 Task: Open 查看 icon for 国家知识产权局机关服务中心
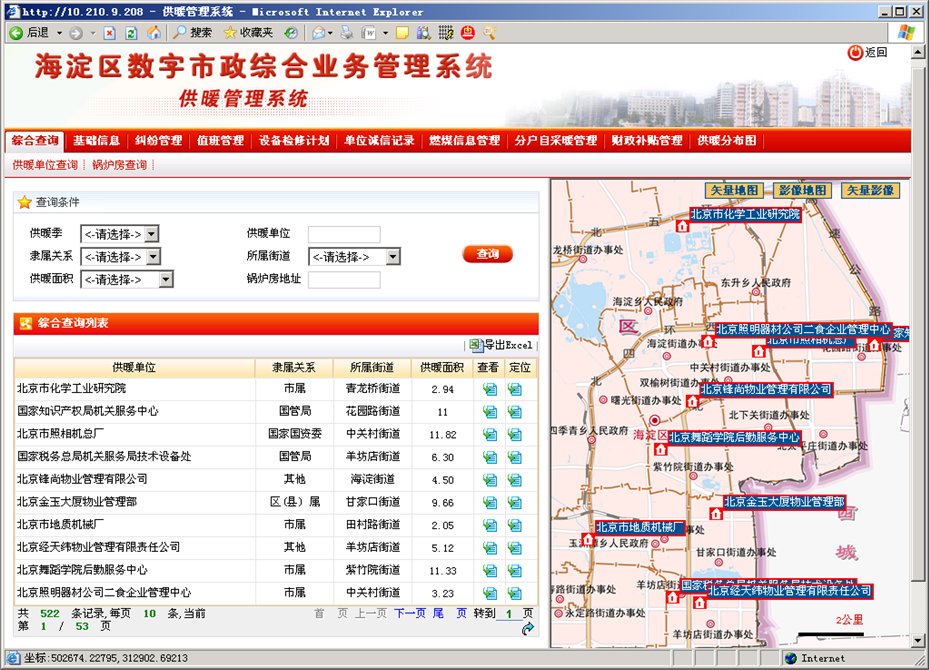[489, 412]
